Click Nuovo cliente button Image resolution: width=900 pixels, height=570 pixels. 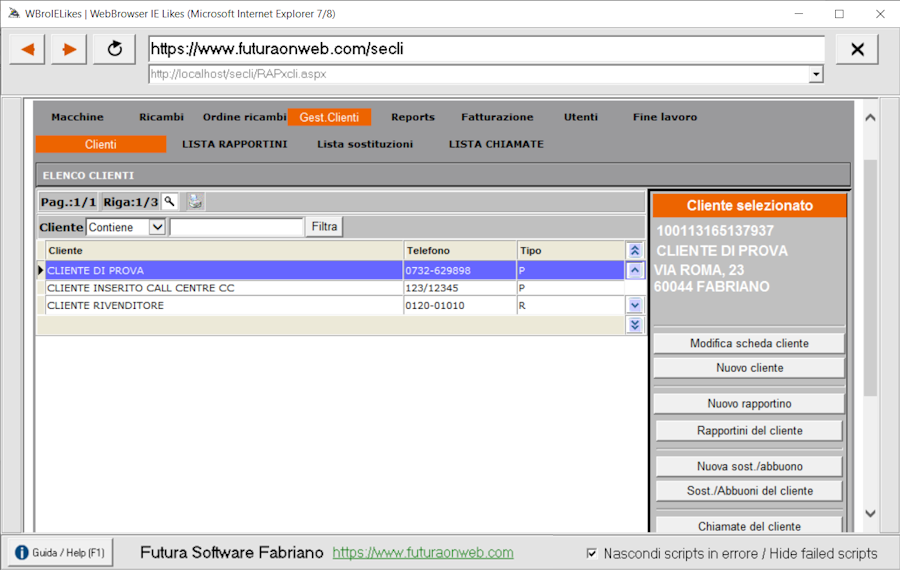pos(749,368)
